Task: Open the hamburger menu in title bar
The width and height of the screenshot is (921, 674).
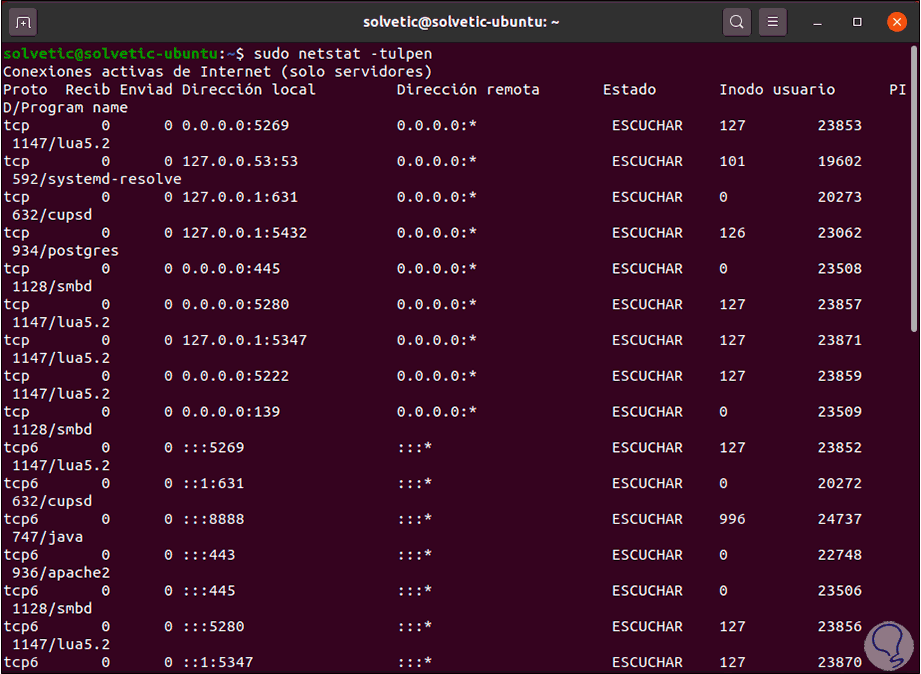Action: pos(773,22)
